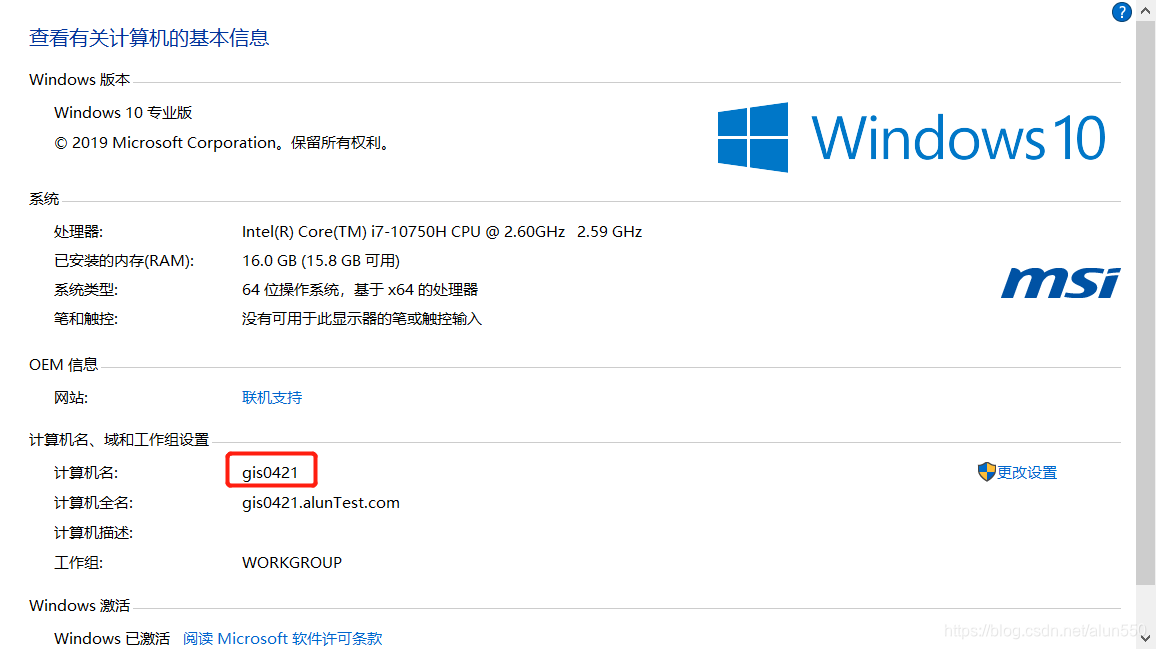Screen dimensions: 1156x649
Task: Open the blue help question mark icon
Action: (1121, 12)
